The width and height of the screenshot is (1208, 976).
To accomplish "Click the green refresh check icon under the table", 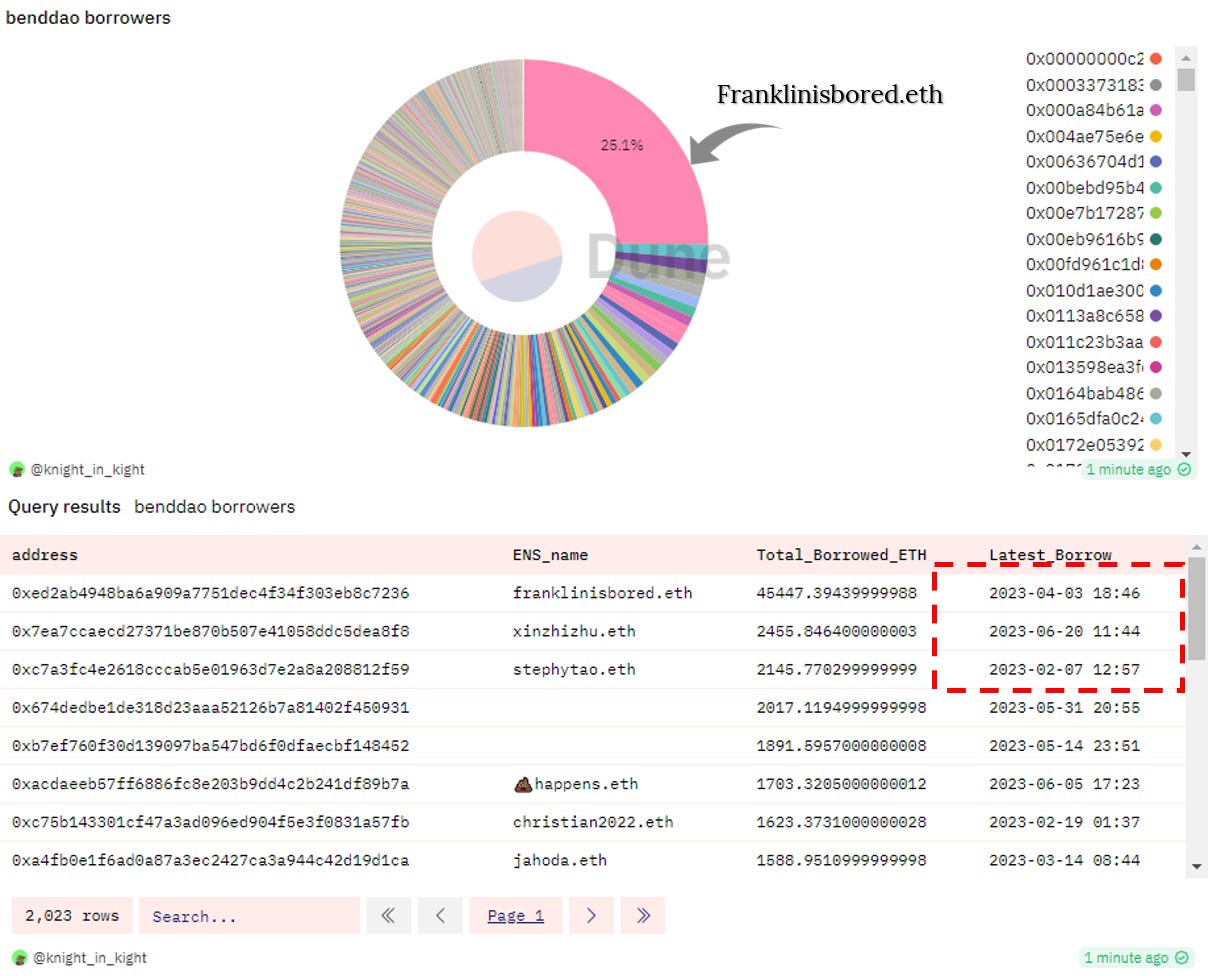I will (x=1182, y=957).
